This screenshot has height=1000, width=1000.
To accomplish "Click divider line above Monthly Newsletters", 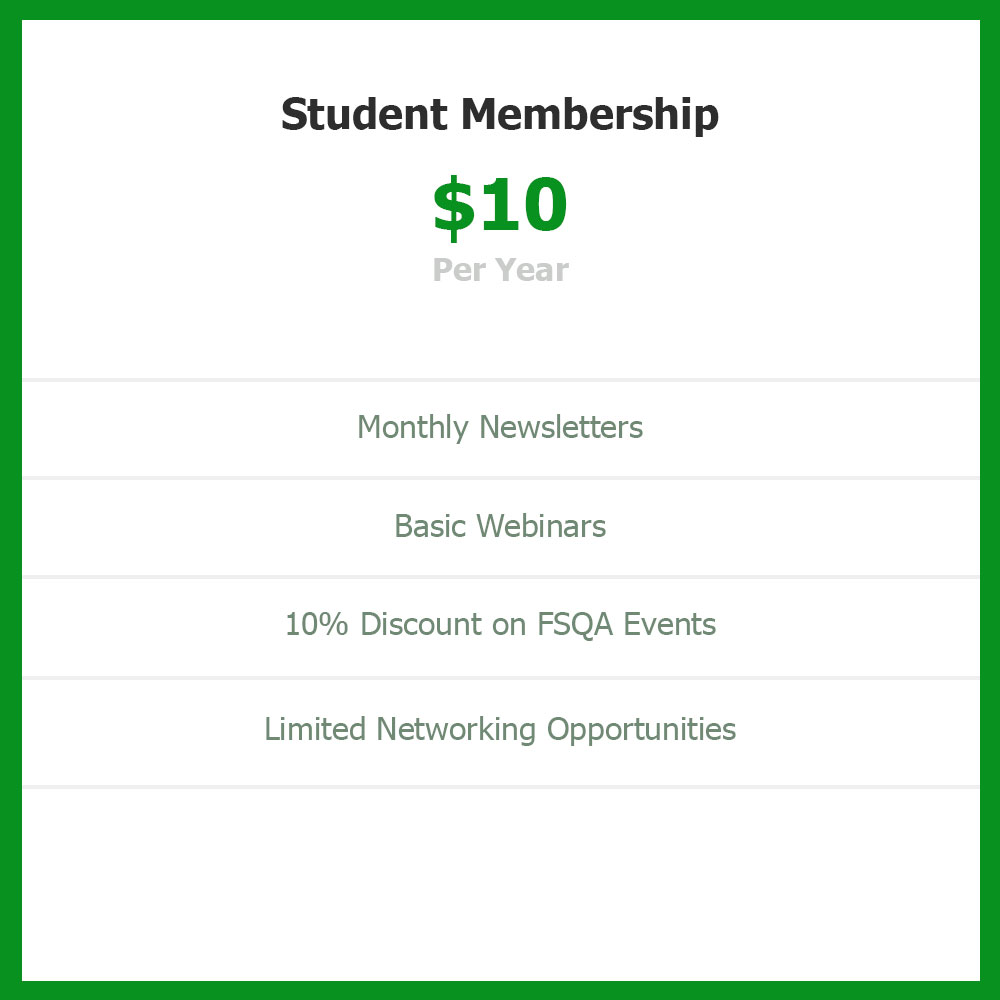I will [501, 380].
